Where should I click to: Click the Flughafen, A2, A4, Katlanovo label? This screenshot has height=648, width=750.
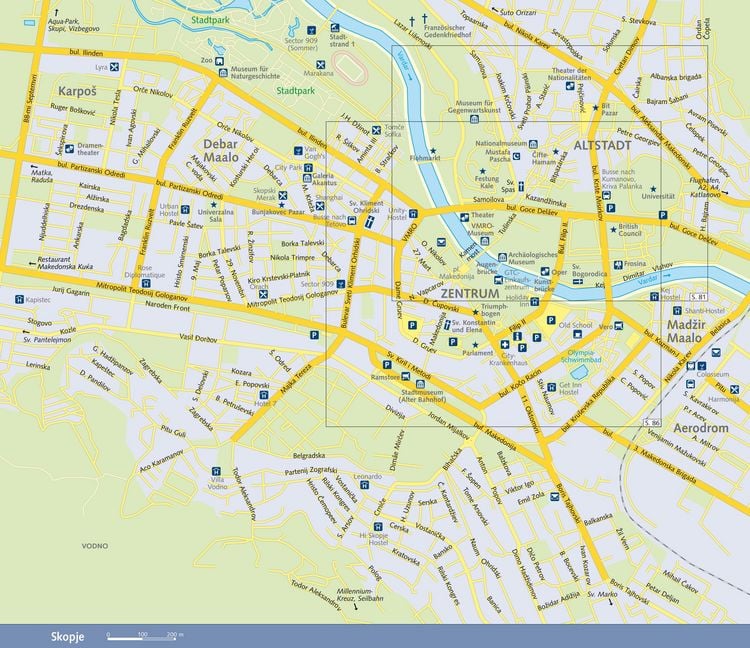click(x=706, y=187)
